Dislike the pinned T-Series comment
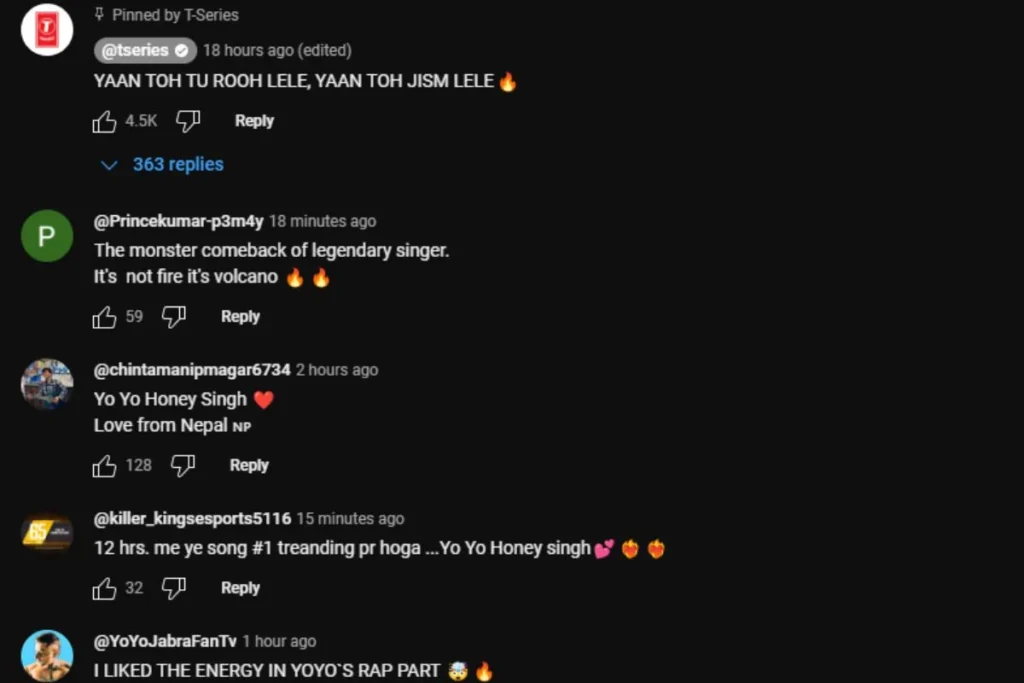This screenshot has width=1024, height=683. click(x=187, y=121)
